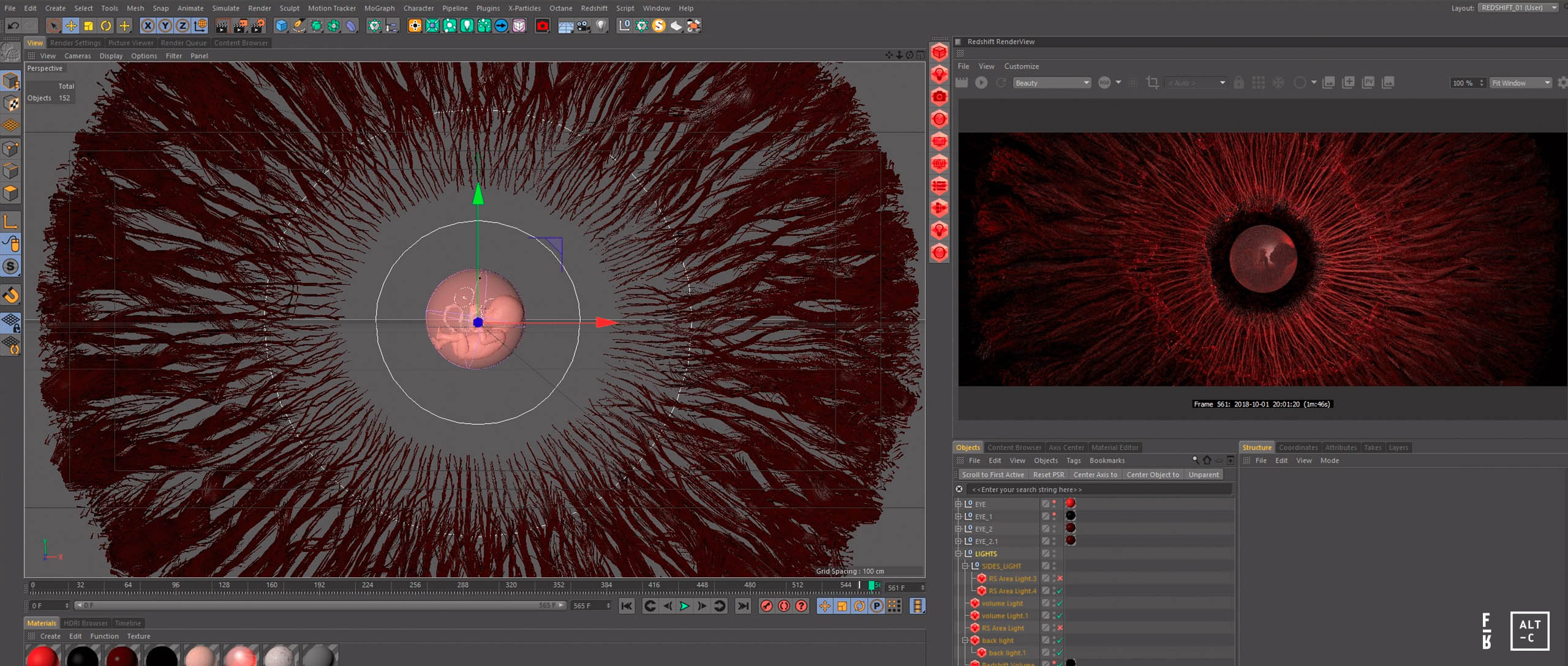Image resolution: width=1568 pixels, height=666 pixels.
Task: Click the blue arrow X-Particles icon
Action: click(501, 26)
